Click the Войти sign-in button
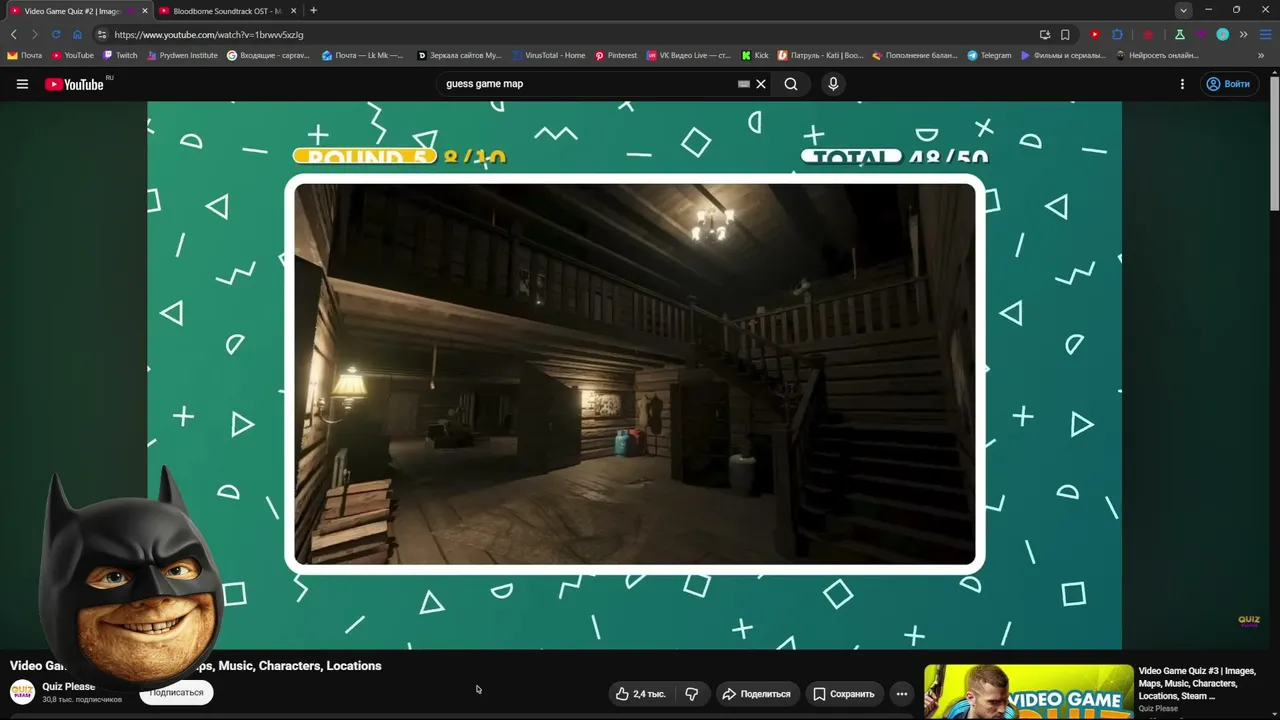1280x720 pixels. pyautogui.click(x=1228, y=84)
